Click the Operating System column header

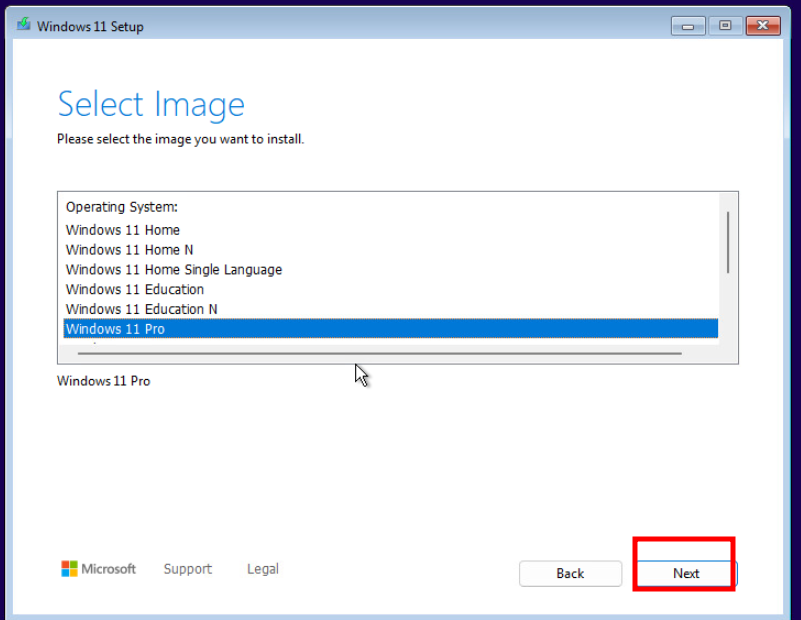(122, 207)
